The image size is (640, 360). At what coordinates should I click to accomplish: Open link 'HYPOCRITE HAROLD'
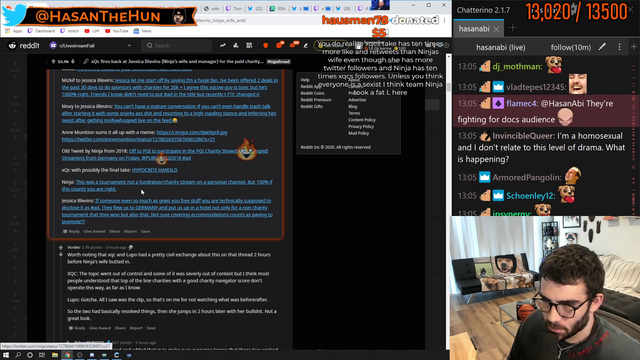pyautogui.click(x=154, y=170)
